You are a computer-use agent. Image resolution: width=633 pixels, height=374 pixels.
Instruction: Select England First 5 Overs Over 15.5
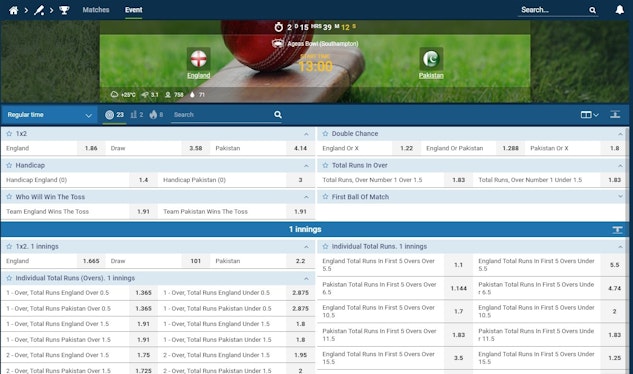click(x=458, y=358)
